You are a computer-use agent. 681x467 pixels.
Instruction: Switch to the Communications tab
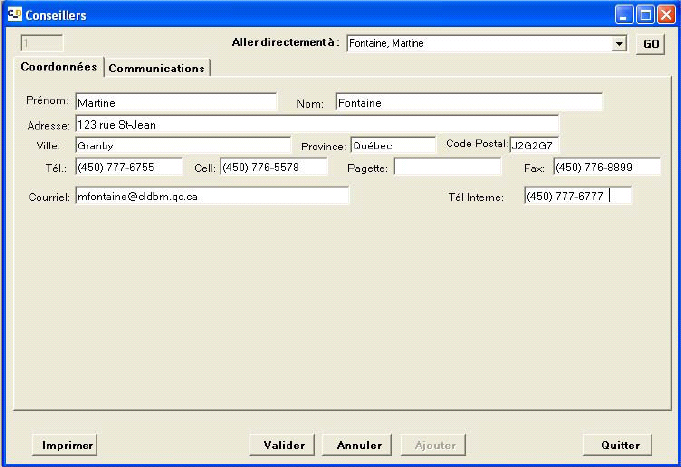click(x=157, y=68)
